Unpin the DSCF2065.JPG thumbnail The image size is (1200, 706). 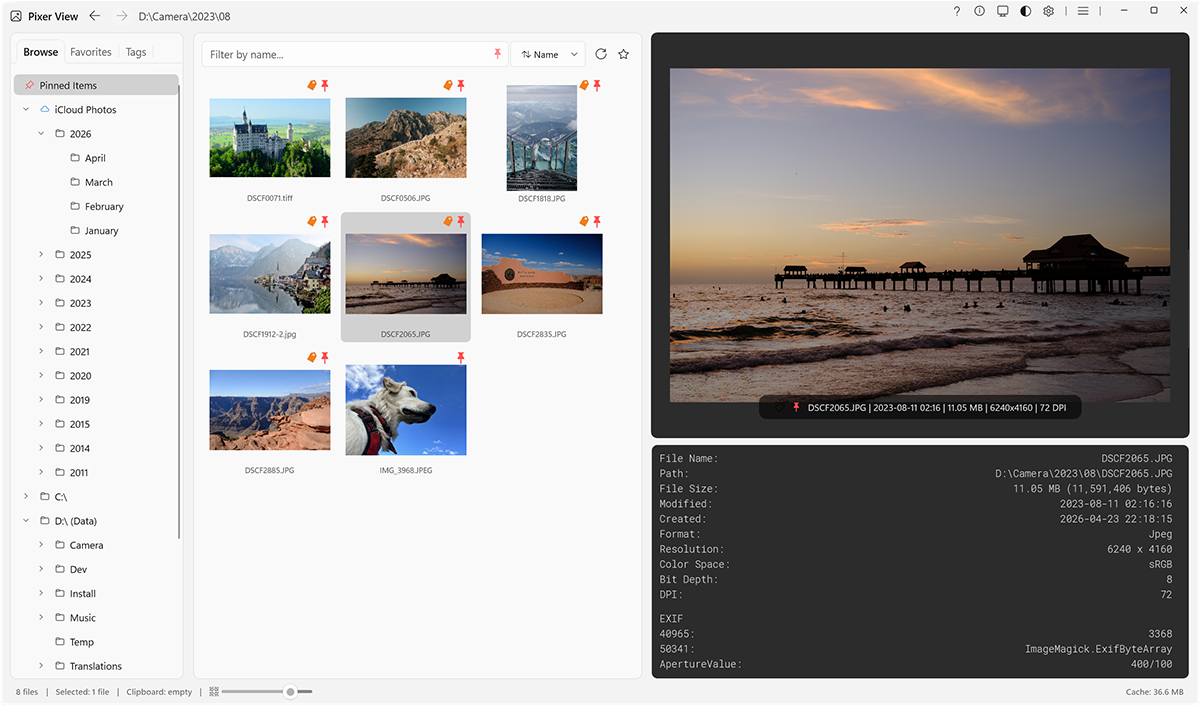tap(460, 222)
